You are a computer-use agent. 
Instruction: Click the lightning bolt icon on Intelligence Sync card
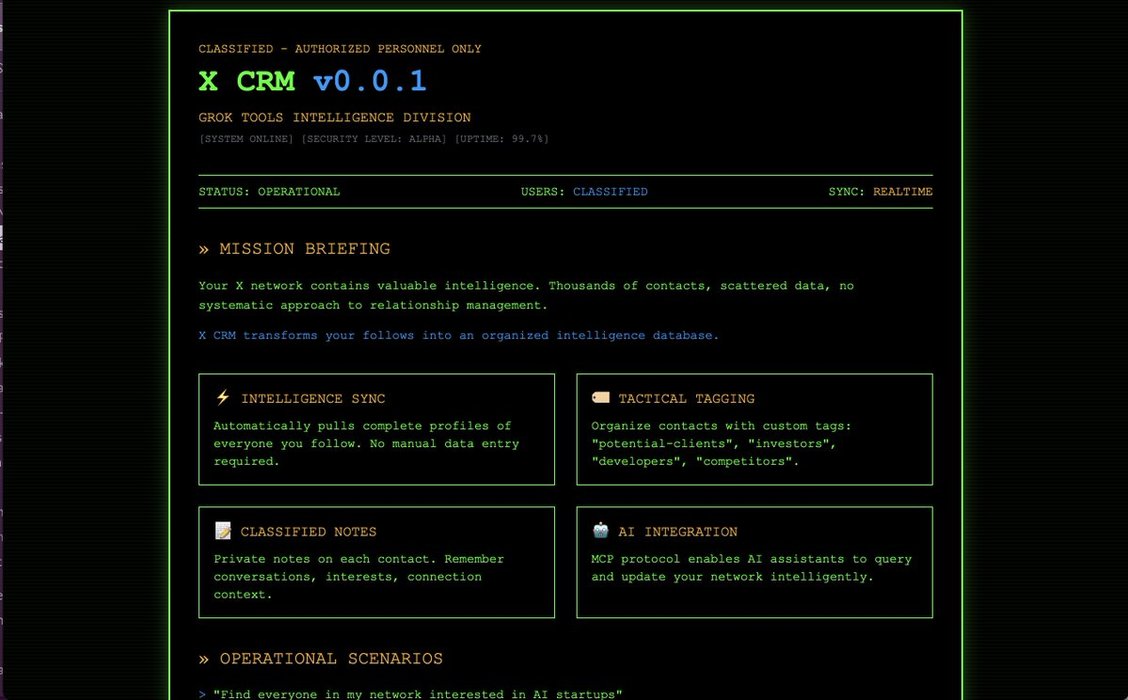click(x=221, y=397)
